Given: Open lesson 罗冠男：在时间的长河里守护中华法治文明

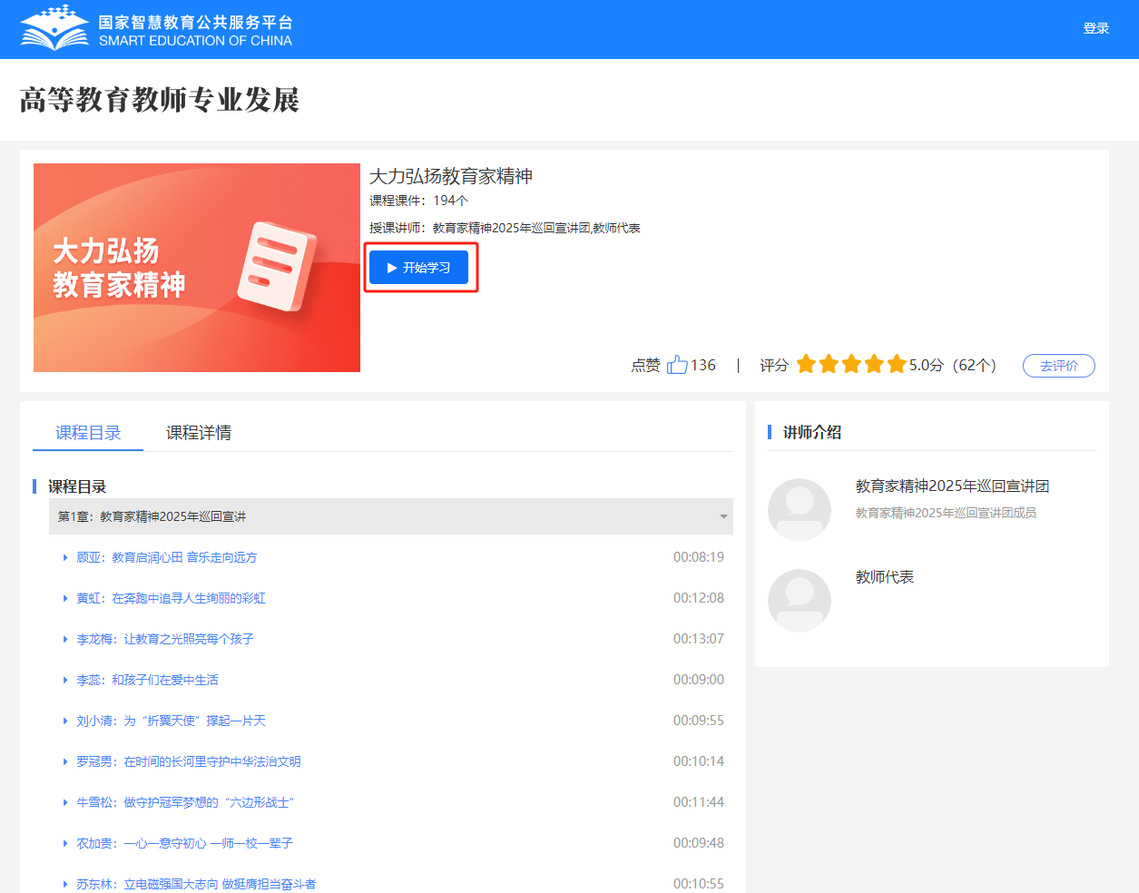Looking at the screenshot, I should point(188,761).
